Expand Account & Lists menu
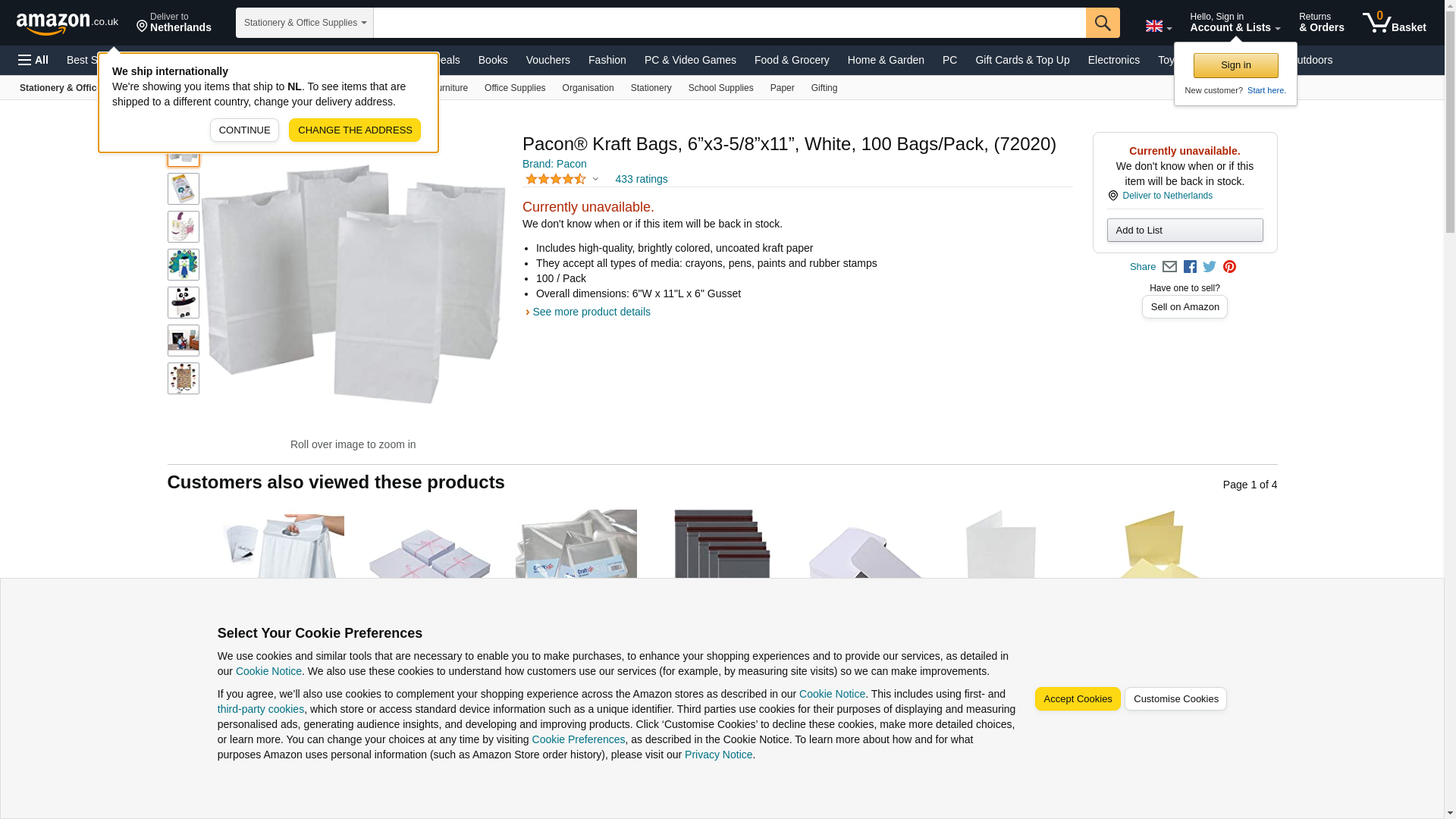The width and height of the screenshot is (1456, 819). point(1235,23)
